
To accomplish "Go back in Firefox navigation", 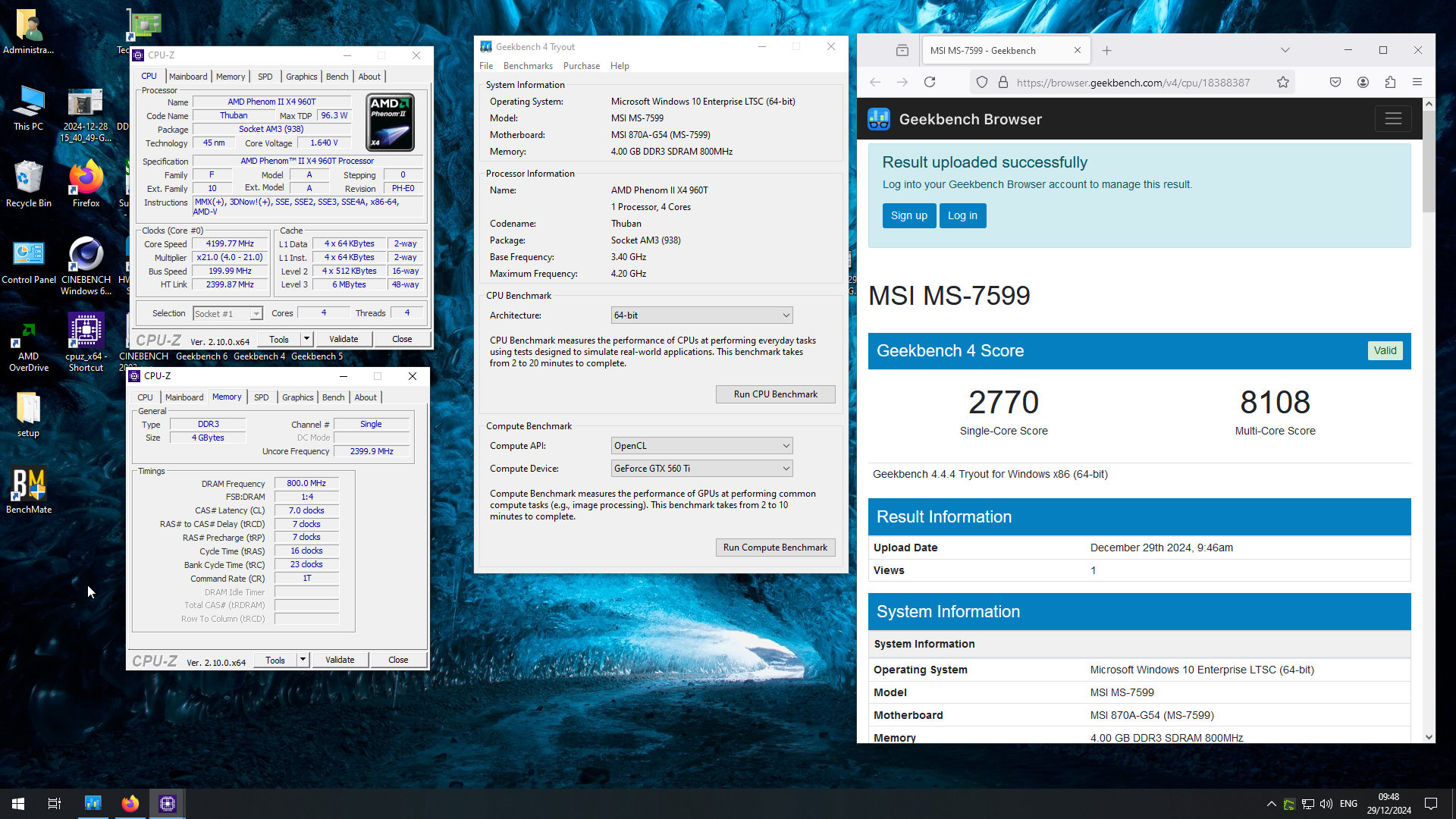I will (x=875, y=82).
